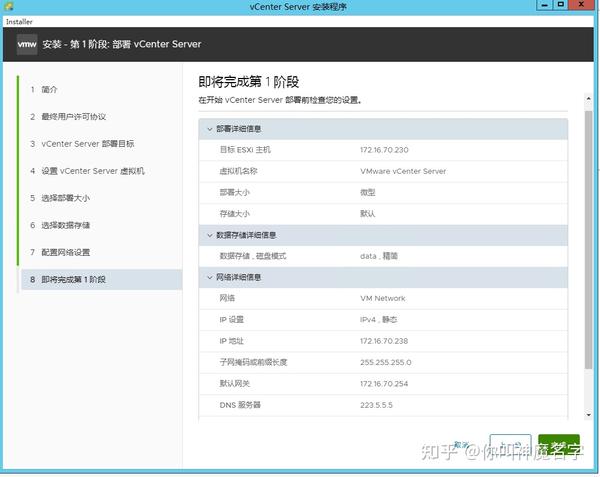Click the IP address 172.16.70.238
Viewport: 600px width, 477px height.
coord(384,341)
